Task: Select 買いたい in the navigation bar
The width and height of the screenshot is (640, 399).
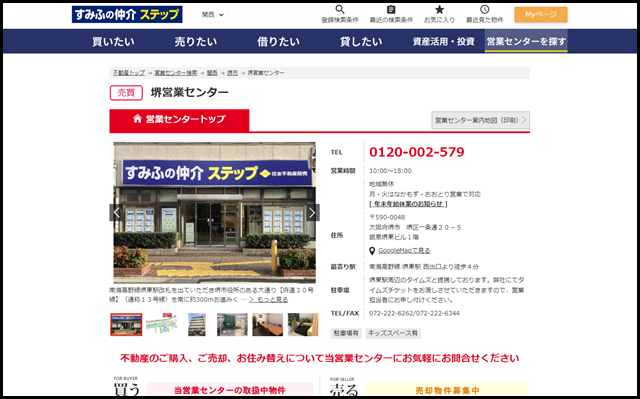Action: click(x=113, y=41)
